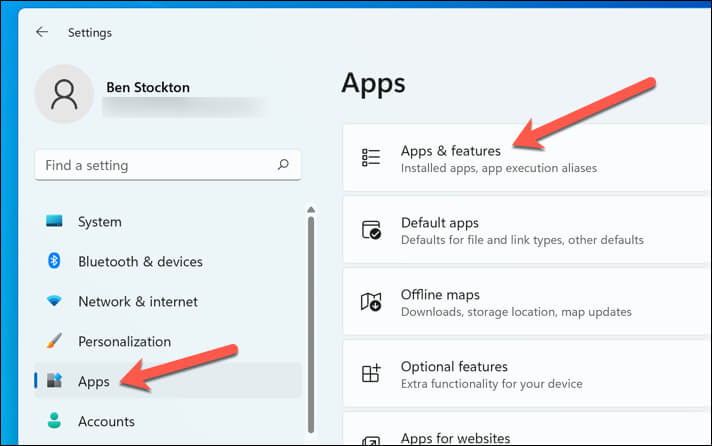This screenshot has width=712, height=446.
Task: Click the back arrow in Settings
Action: click(42, 32)
